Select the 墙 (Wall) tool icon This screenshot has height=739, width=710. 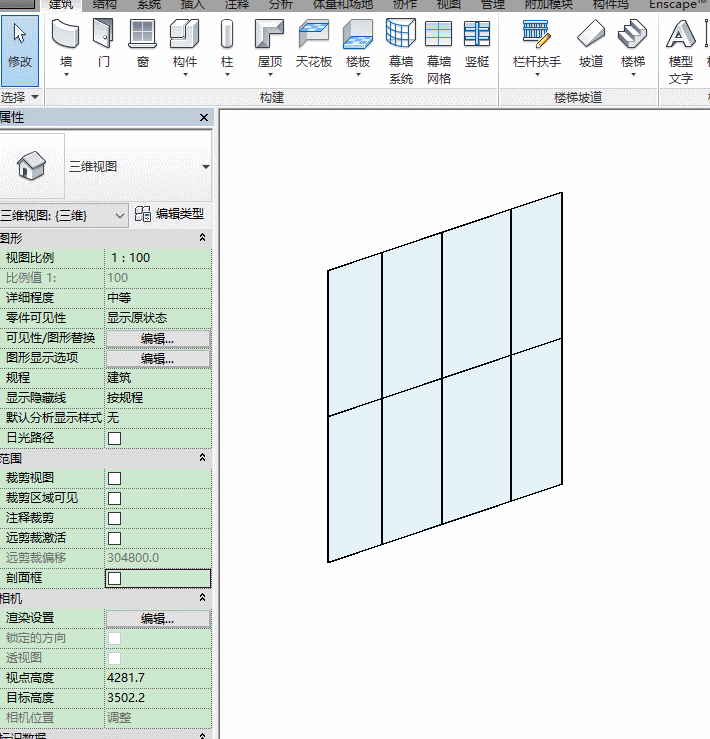[x=66, y=34]
